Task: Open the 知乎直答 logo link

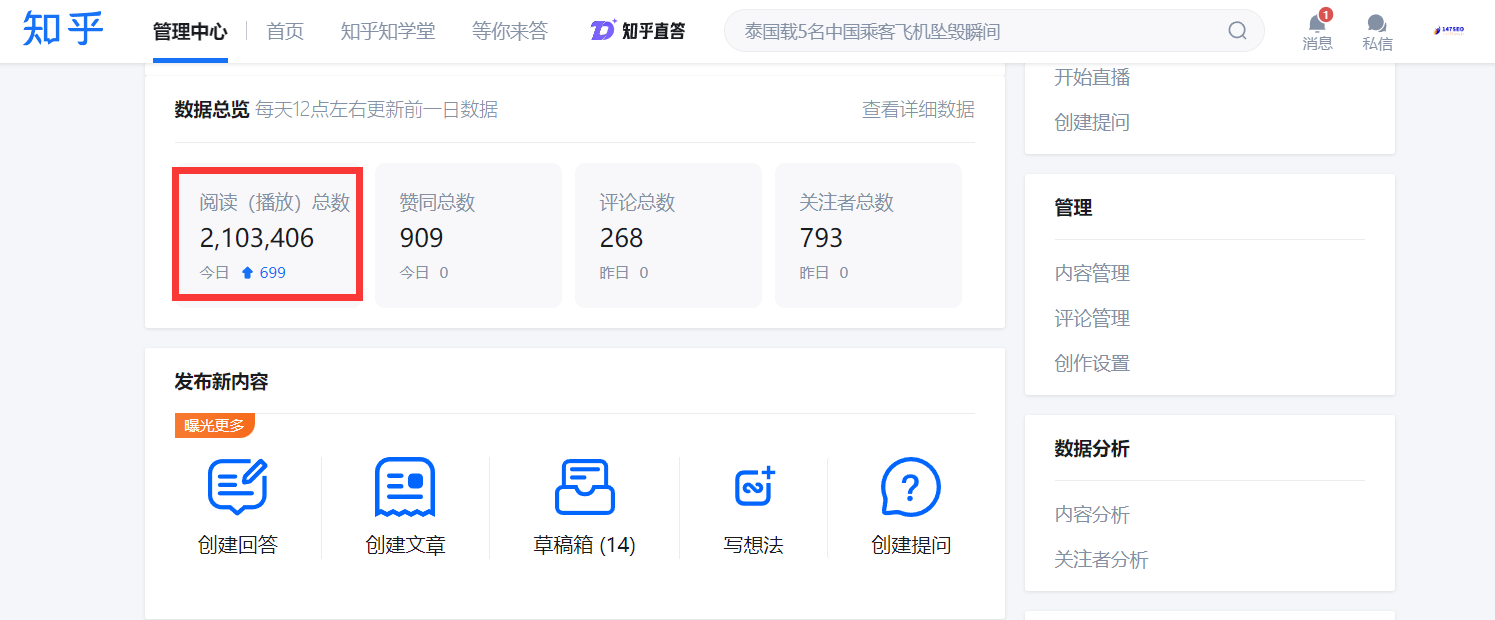Action: click(638, 31)
